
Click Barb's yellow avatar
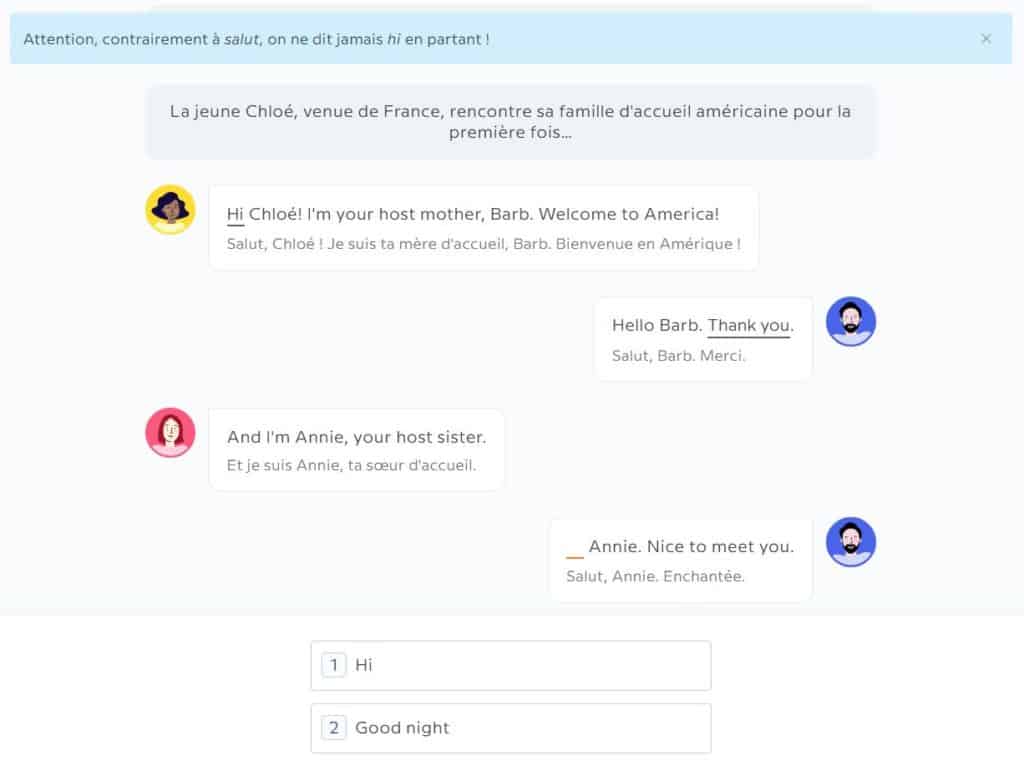click(x=170, y=210)
